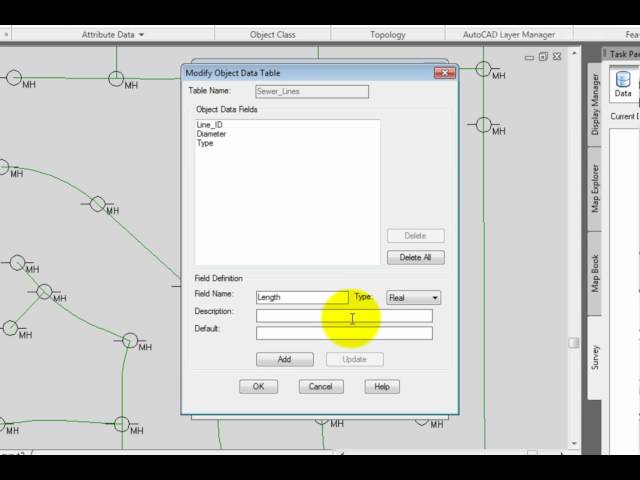Click the vertical scrollbar up arrow

click(x=574, y=53)
